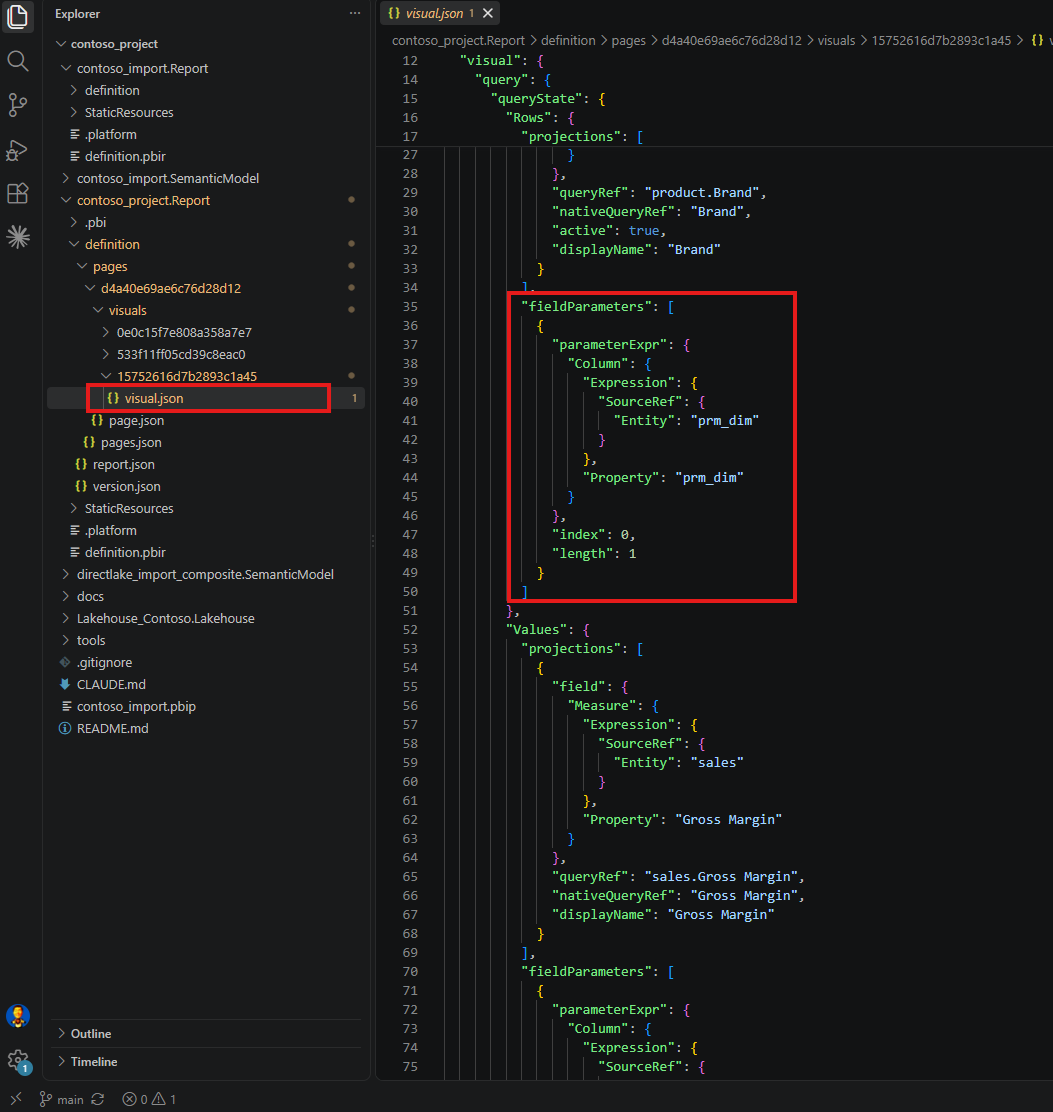Open definition.pbir under contoso_import.Report

pyautogui.click(x=125, y=157)
